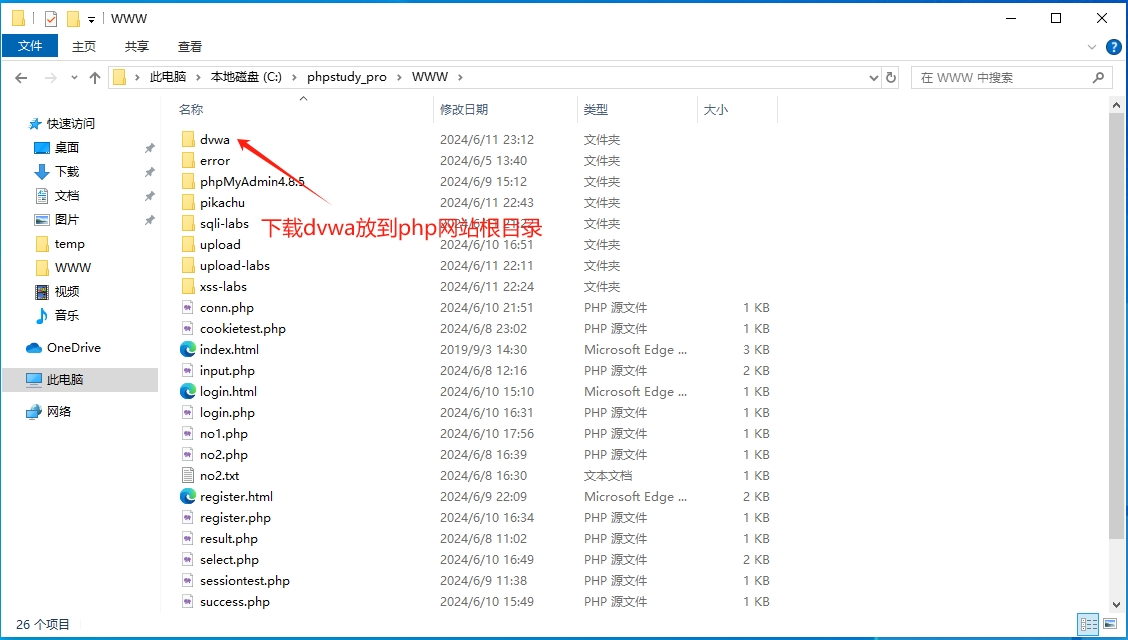
Task: Expand the 此电脑 breadcrumb chevron
Action: [198, 77]
